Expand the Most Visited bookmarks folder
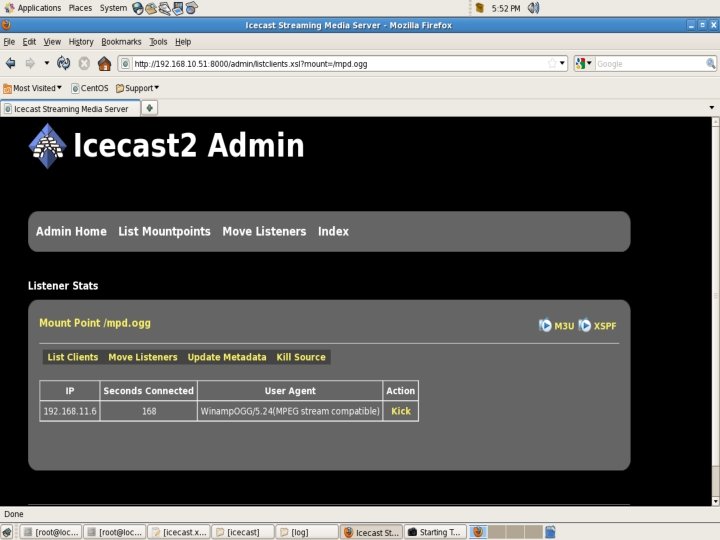The height and width of the screenshot is (540, 720). 32,88
